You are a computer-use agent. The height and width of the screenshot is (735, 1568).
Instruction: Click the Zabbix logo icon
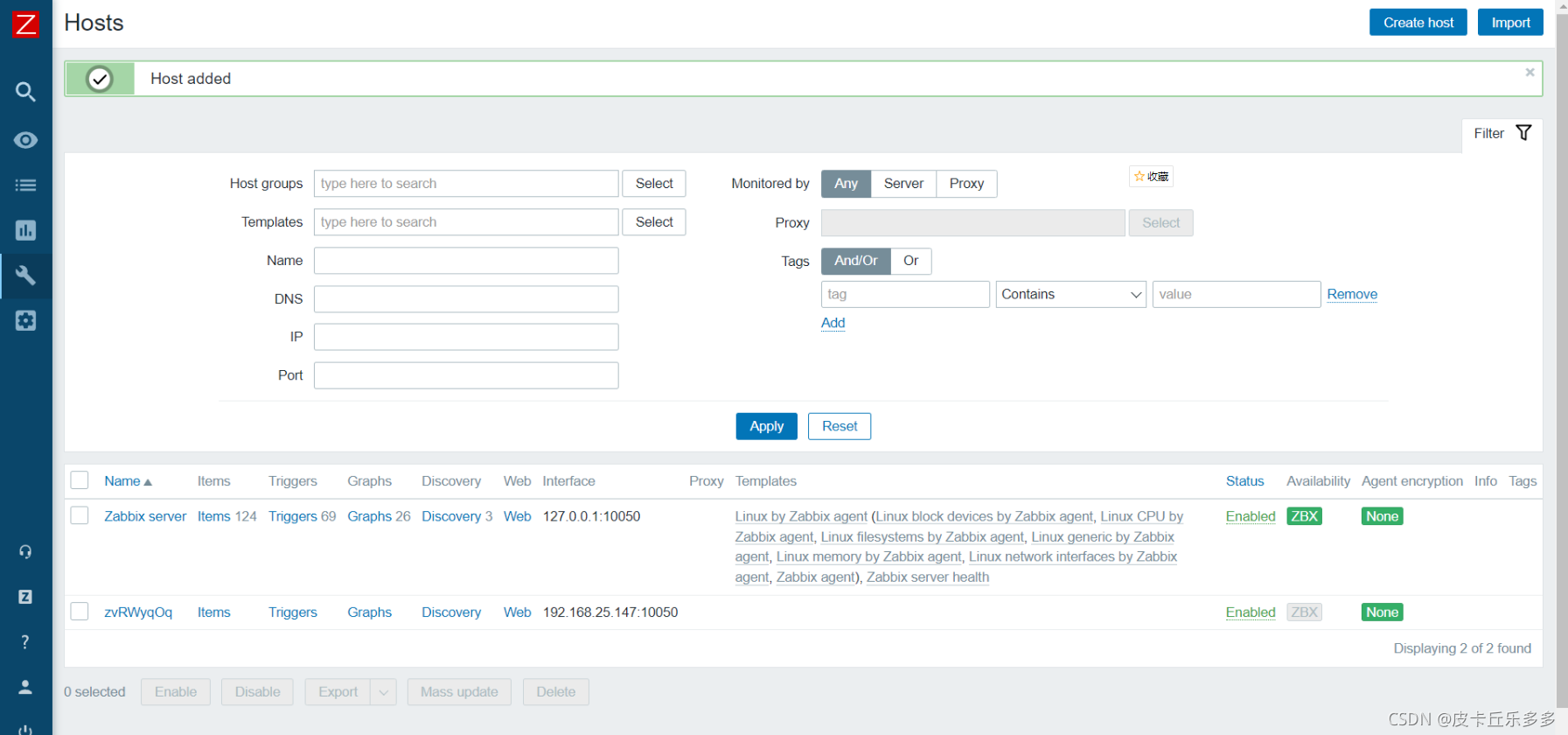point(25,24)
